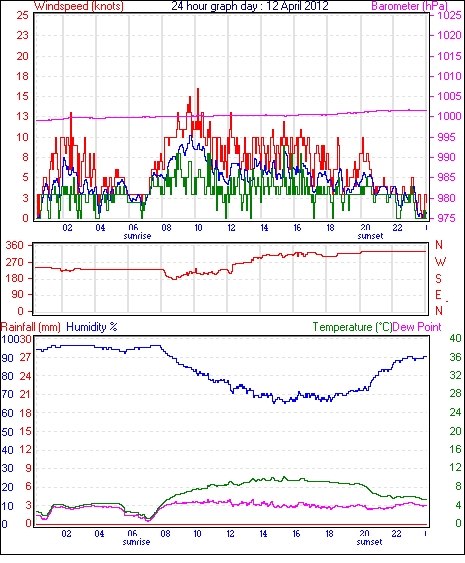Viewport: 465px width, 563px height.
Task: Click the Dew Point legend label
Action: [x=417, y=327]
